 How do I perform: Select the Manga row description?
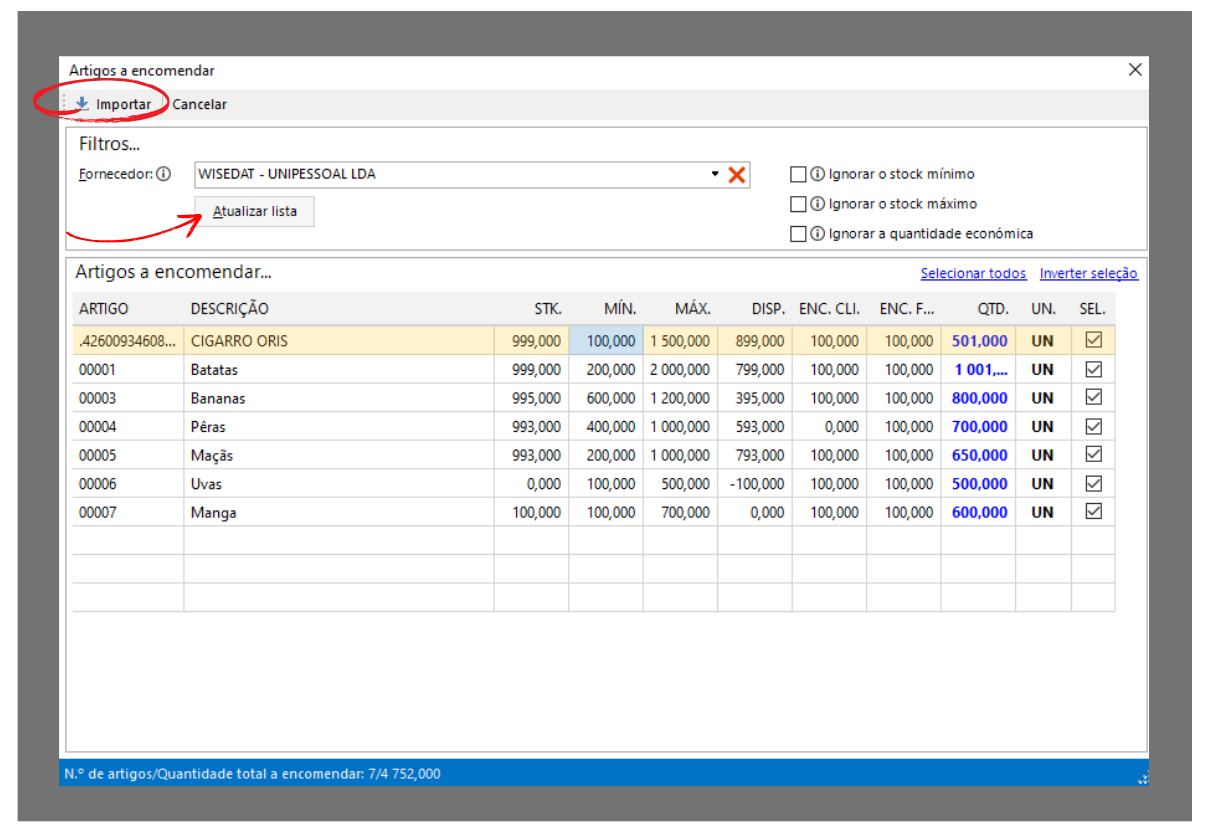pyautogui.click(x=339, y=512)
